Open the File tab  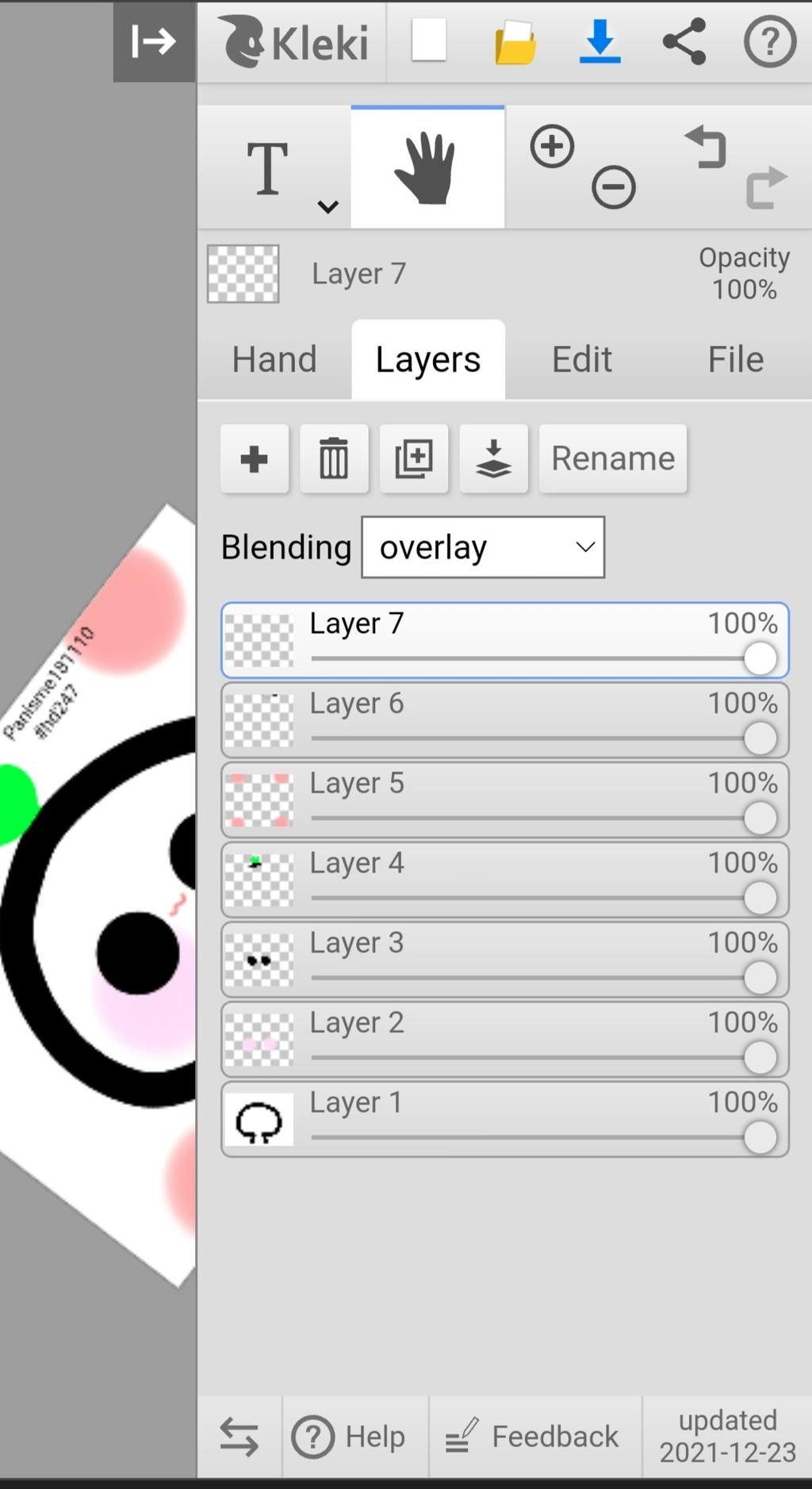pyautogui.click(x=736, y=359)
